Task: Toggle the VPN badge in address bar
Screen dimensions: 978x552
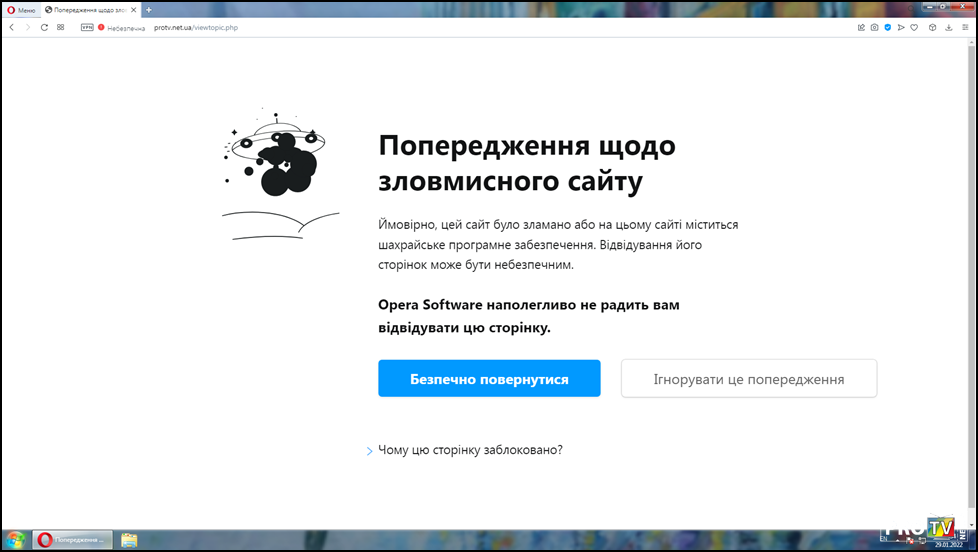Action: (x=87, y=27)
